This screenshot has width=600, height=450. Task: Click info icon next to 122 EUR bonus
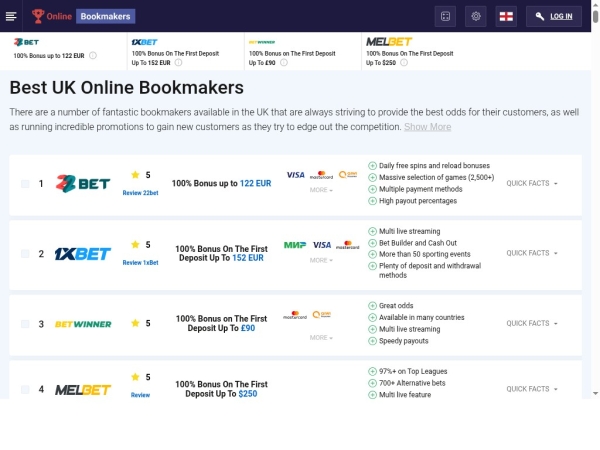point(93,55)
